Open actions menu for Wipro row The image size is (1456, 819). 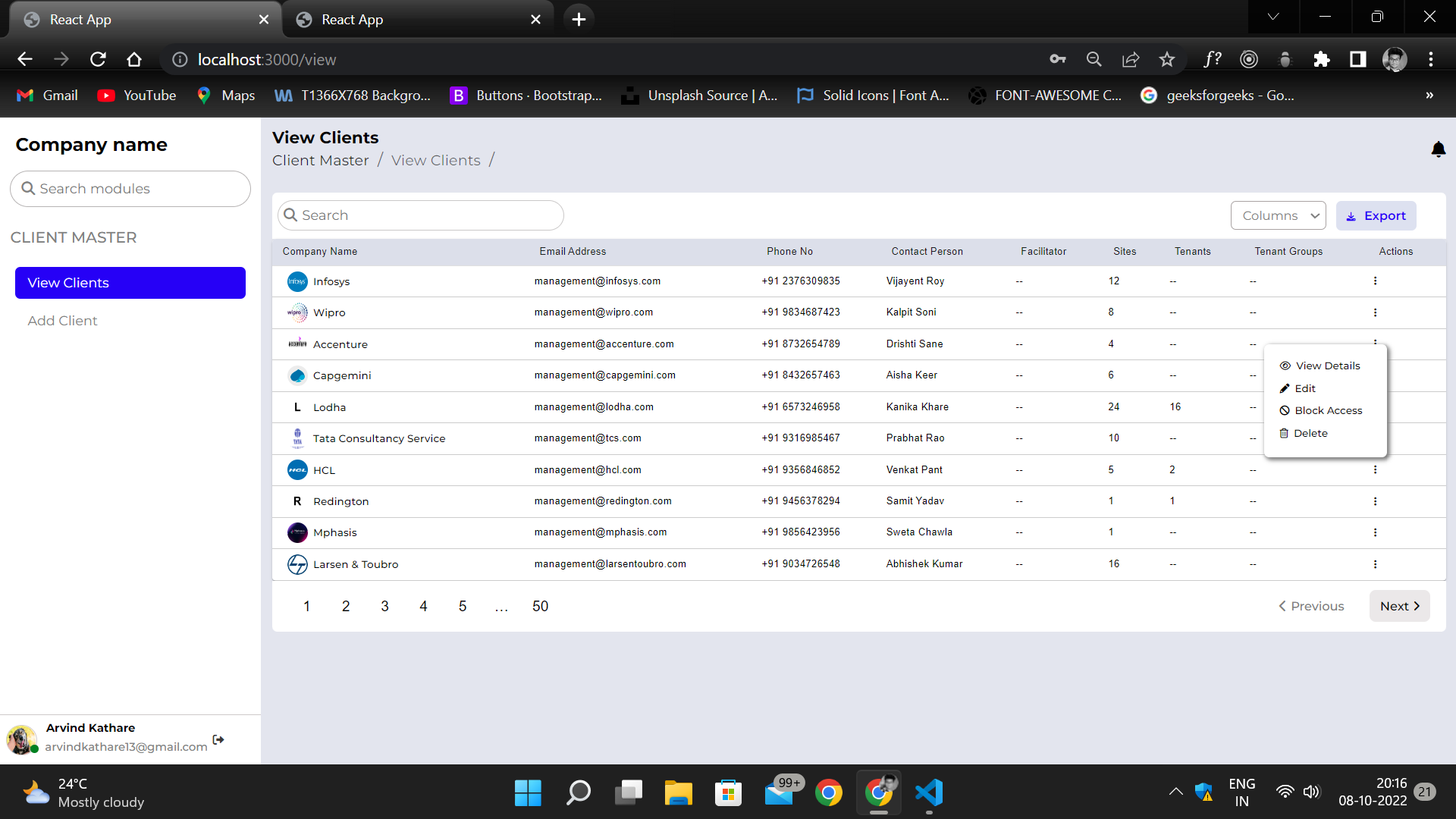point(1375,312)
